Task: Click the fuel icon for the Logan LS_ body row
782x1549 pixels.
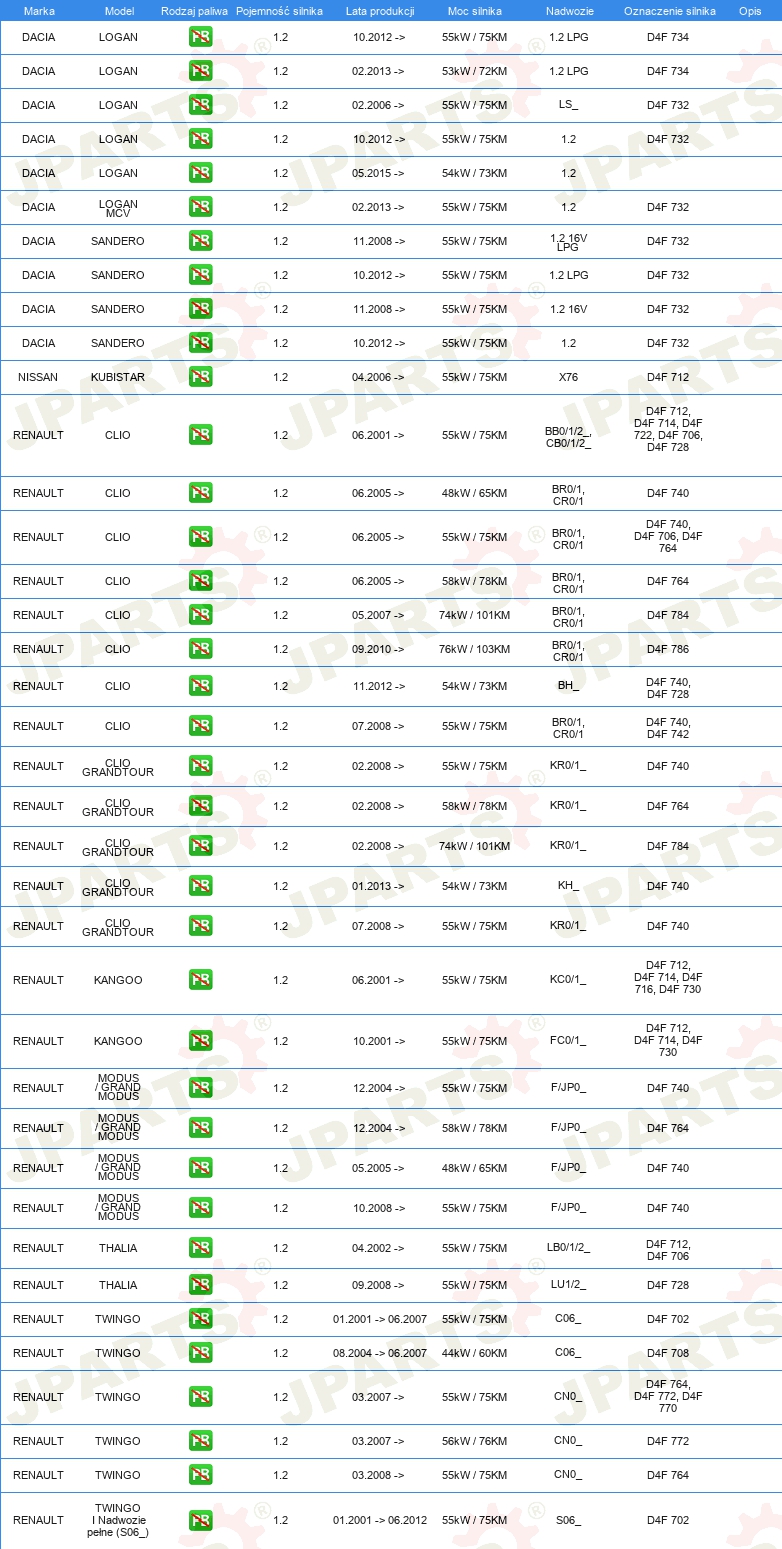Action: [200, 105]
